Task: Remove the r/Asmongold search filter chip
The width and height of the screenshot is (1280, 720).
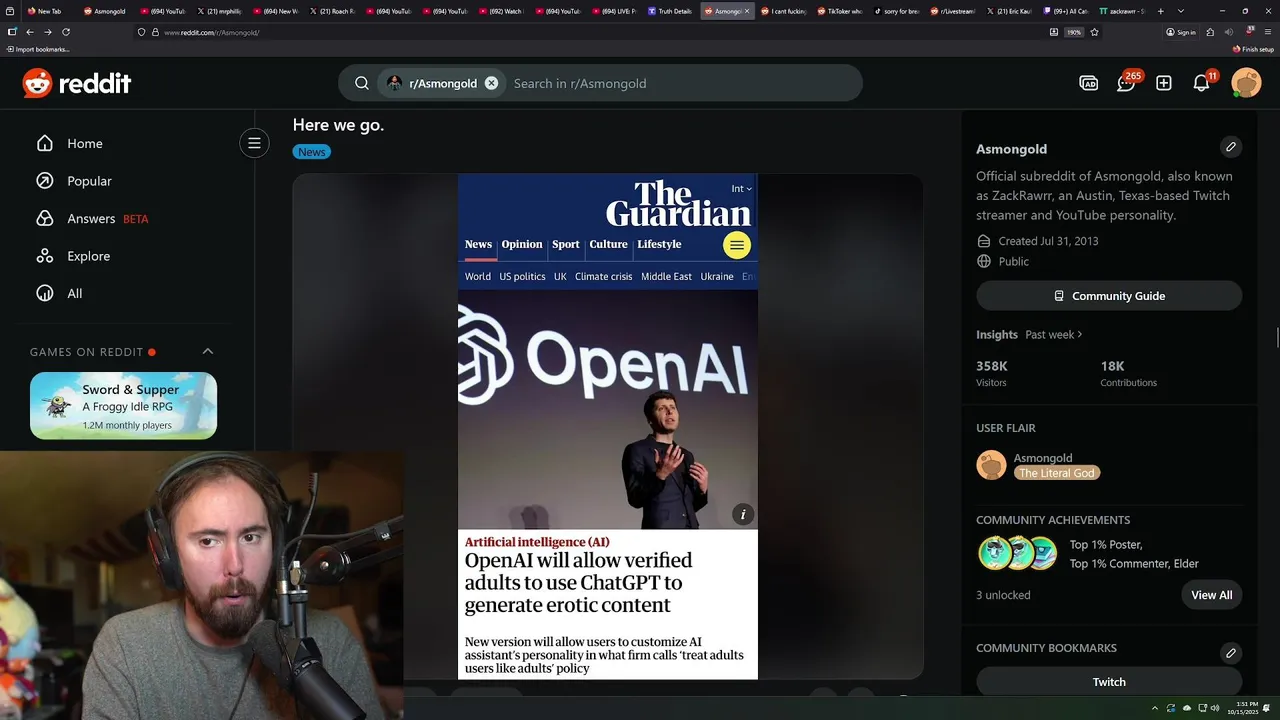Action: [491, 83]
